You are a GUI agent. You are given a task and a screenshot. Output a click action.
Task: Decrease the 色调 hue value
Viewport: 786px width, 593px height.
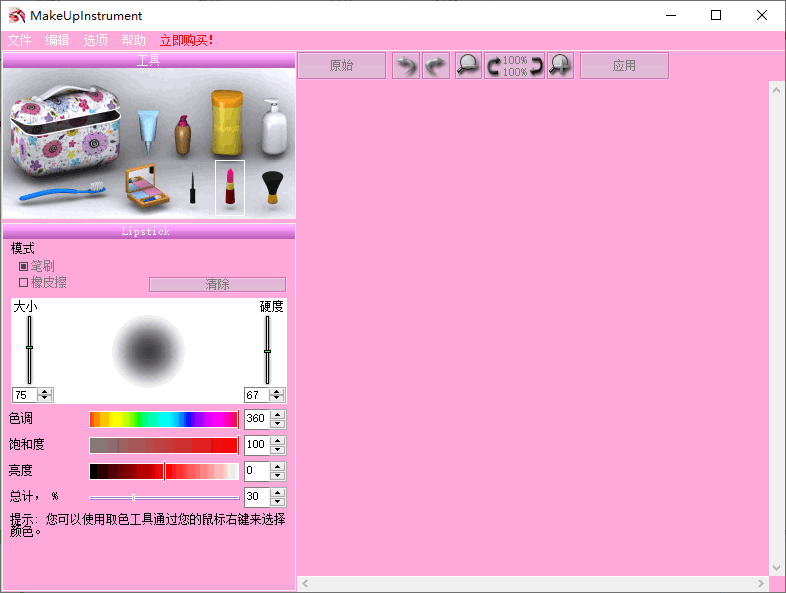(x=278, y=424)
